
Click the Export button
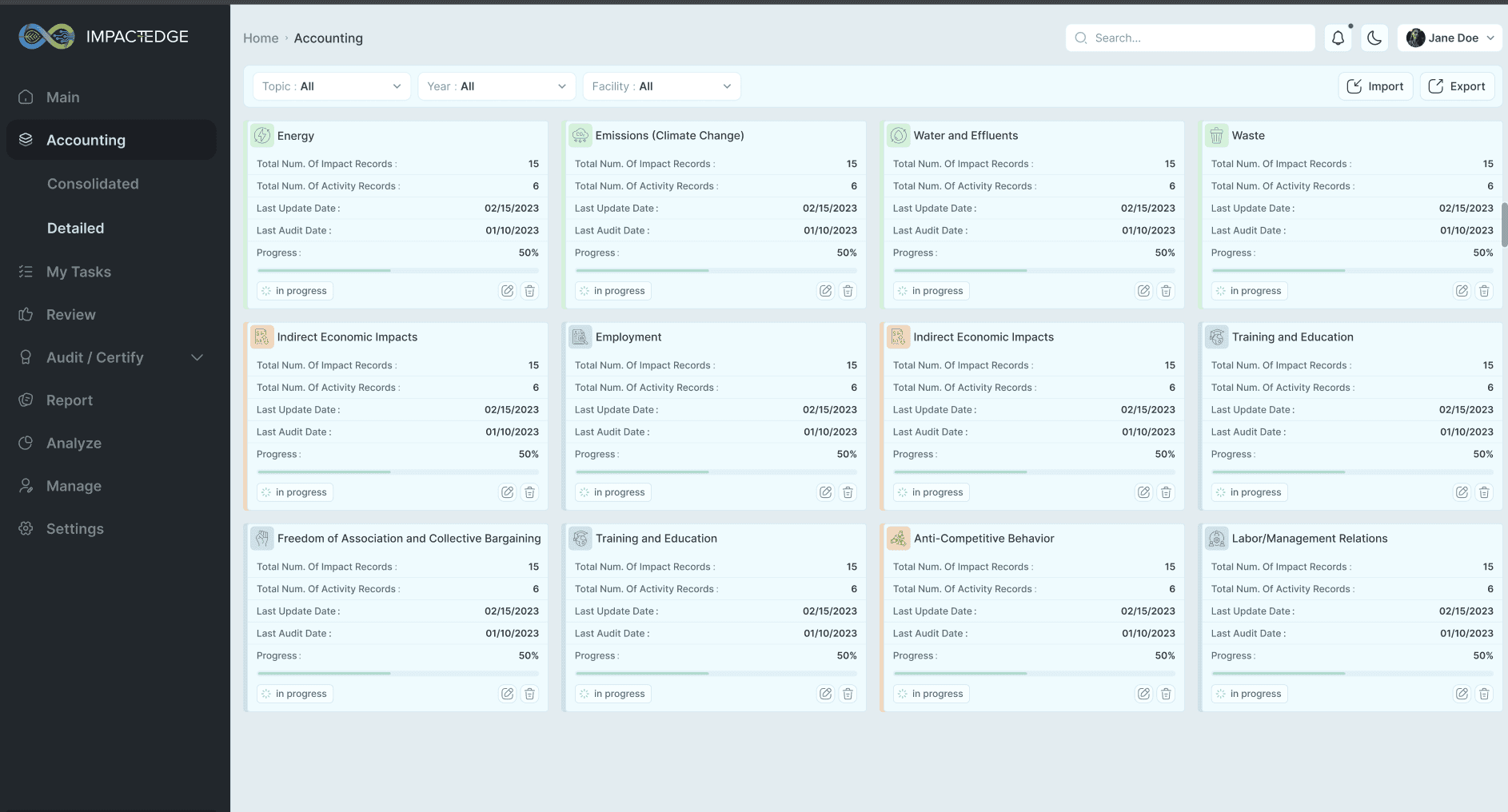pyautogui.click(x=1457, y=86)
